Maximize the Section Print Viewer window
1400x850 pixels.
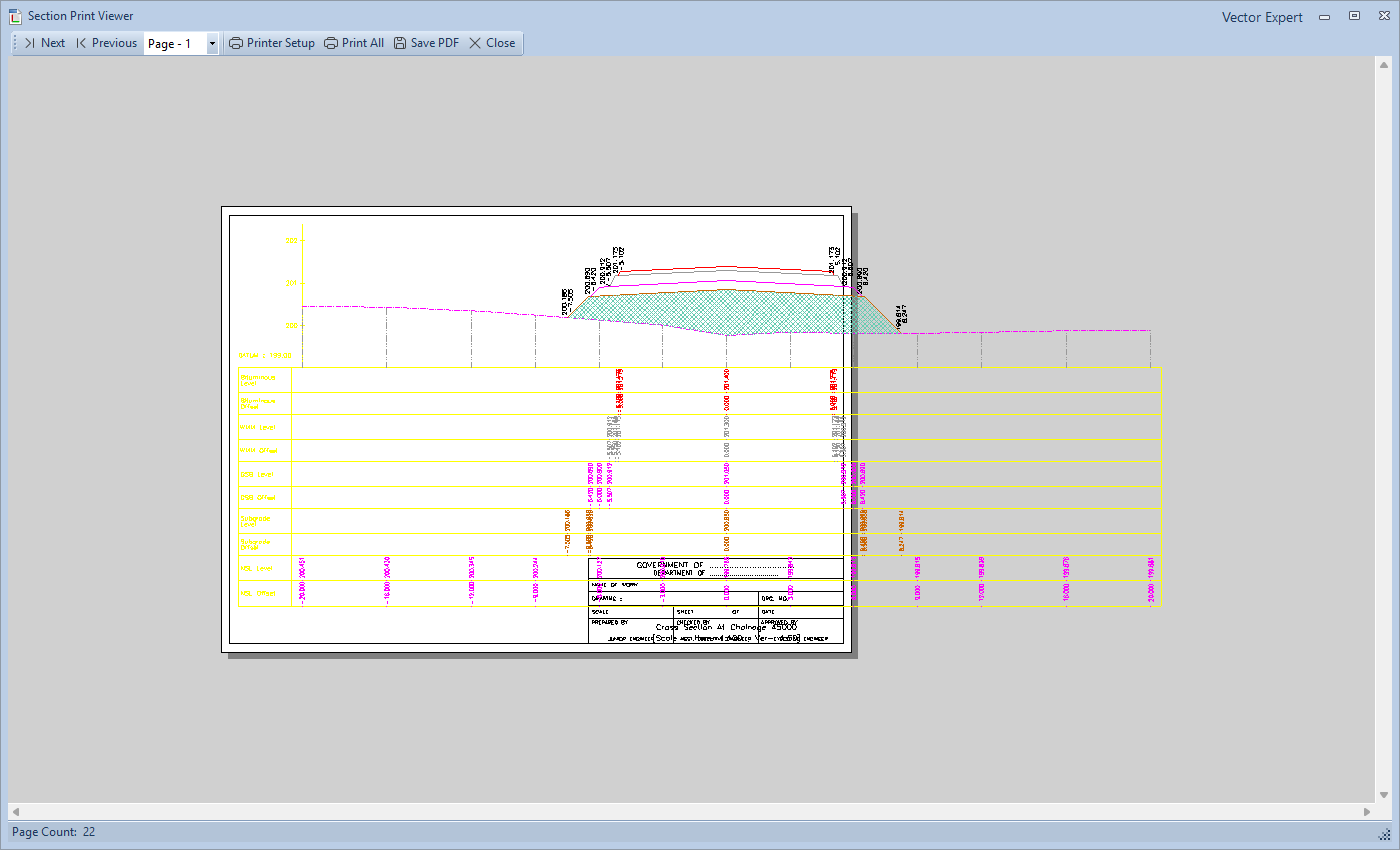click(x=1354, y=16)
